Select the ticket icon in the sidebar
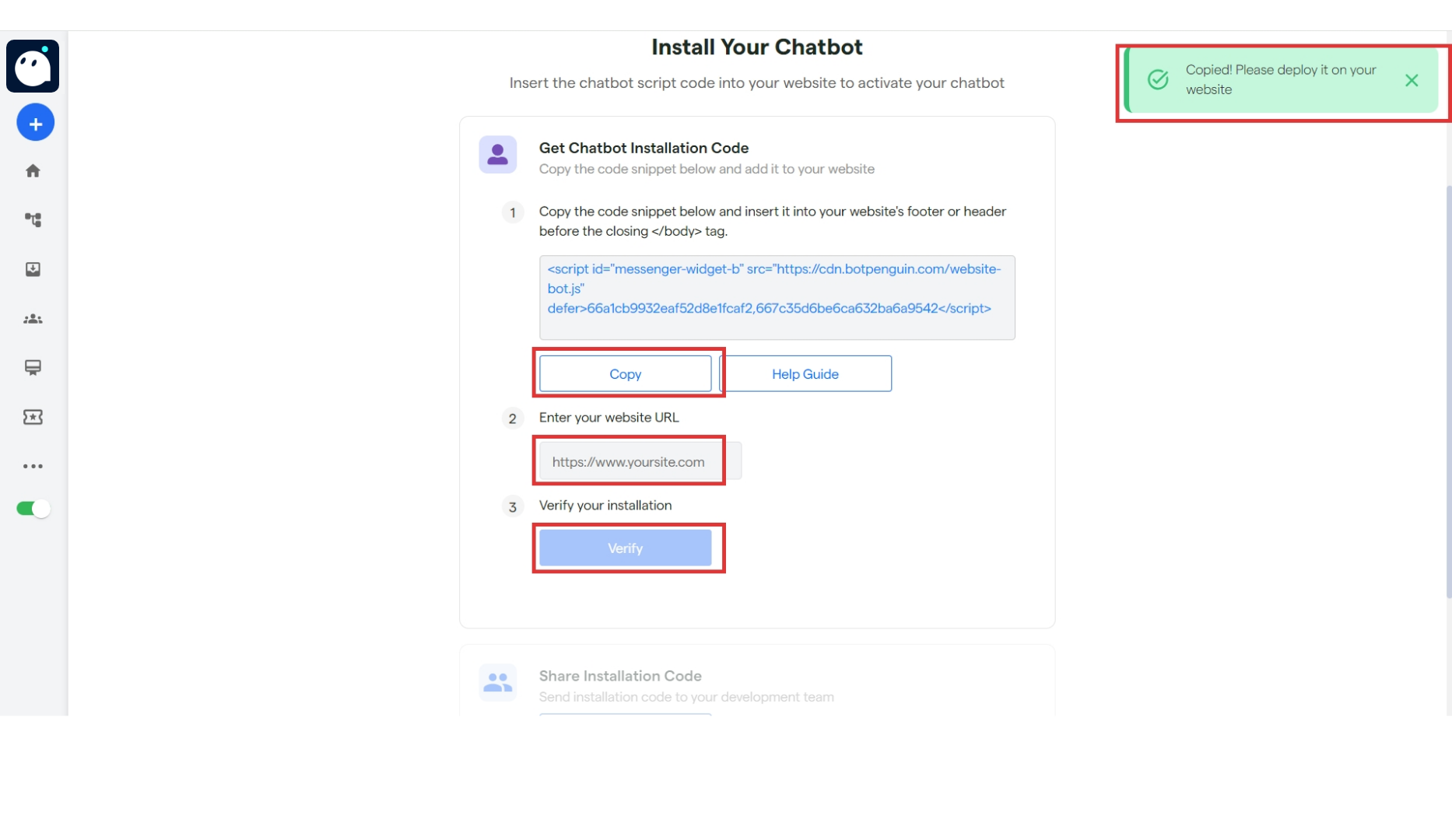 [33, 417]
